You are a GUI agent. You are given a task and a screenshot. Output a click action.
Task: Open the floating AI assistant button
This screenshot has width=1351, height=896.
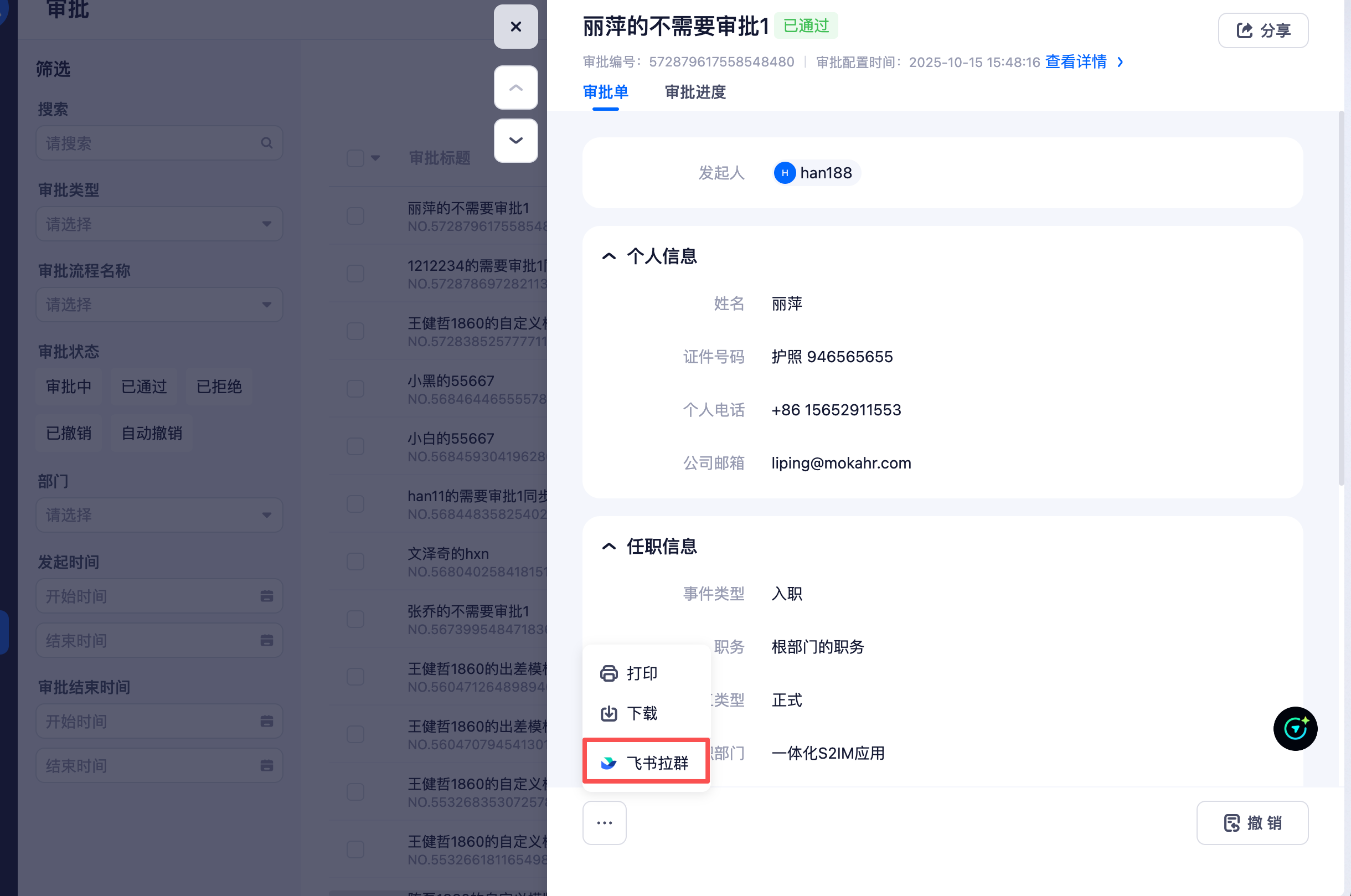[x=1295, y=728]
